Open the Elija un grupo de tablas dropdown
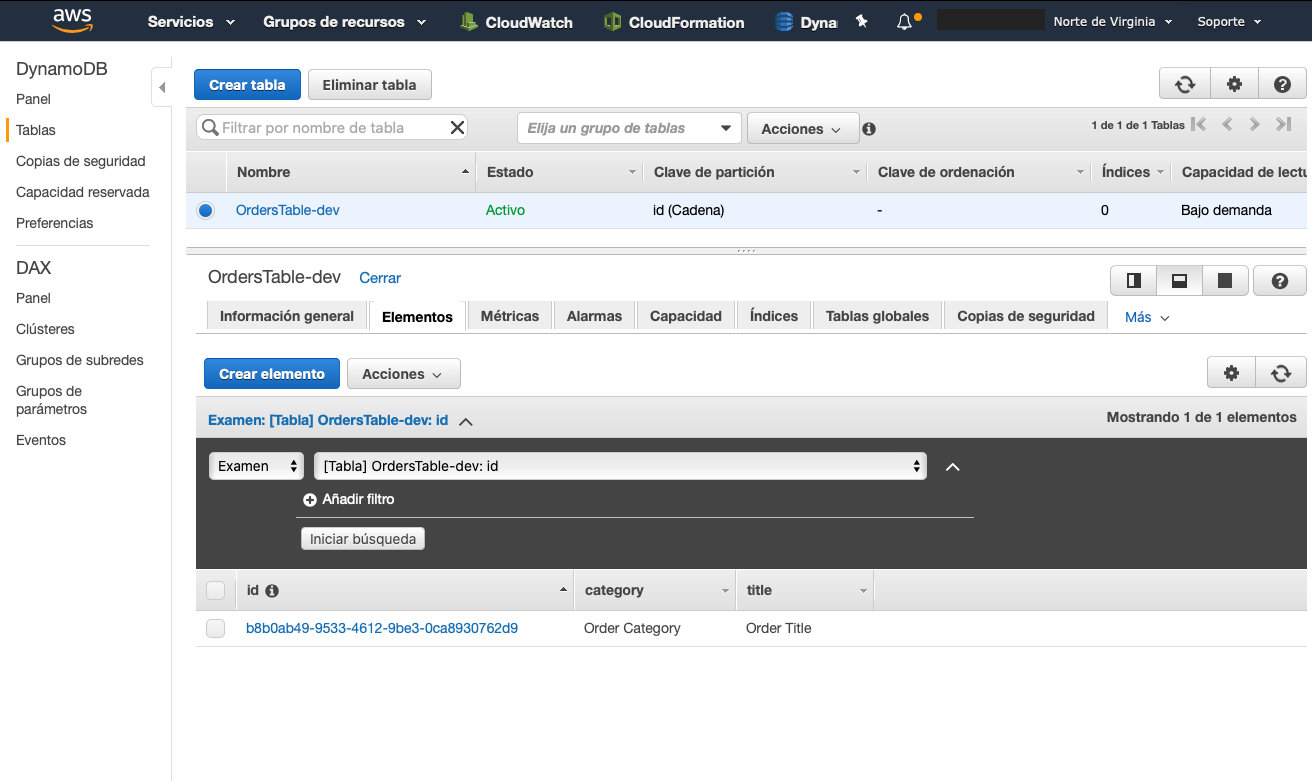 [x=628, y=128]
